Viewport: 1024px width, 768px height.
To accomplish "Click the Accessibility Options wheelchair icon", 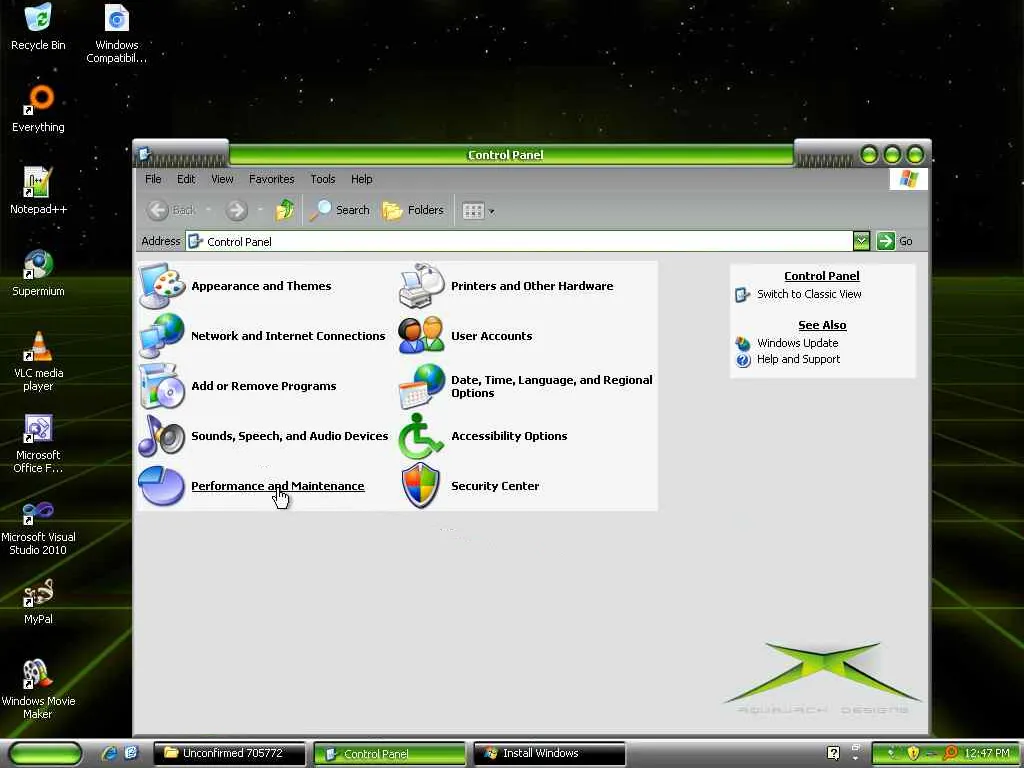I will tap(422, 436).
